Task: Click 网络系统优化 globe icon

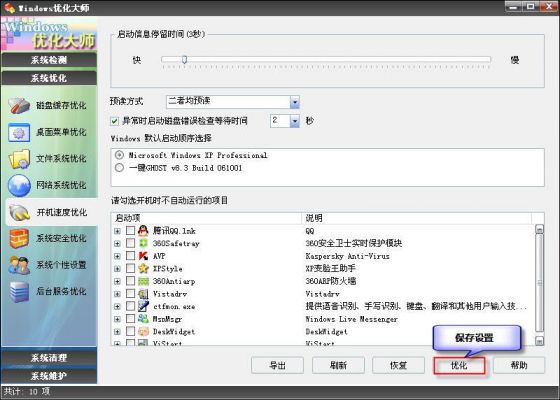Action: [19, 185]
